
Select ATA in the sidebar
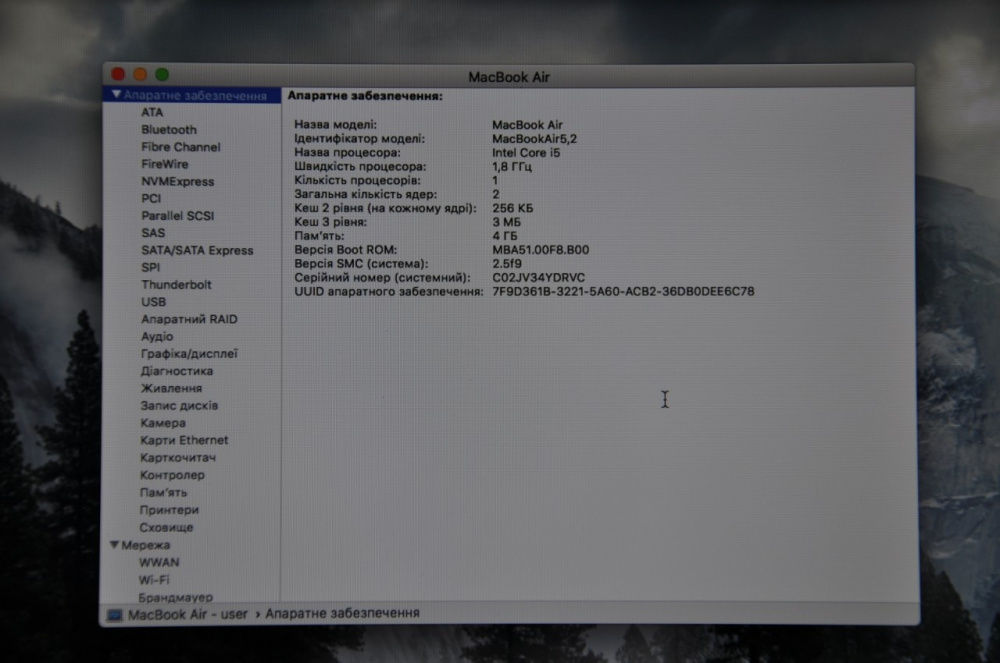(152, 112)
